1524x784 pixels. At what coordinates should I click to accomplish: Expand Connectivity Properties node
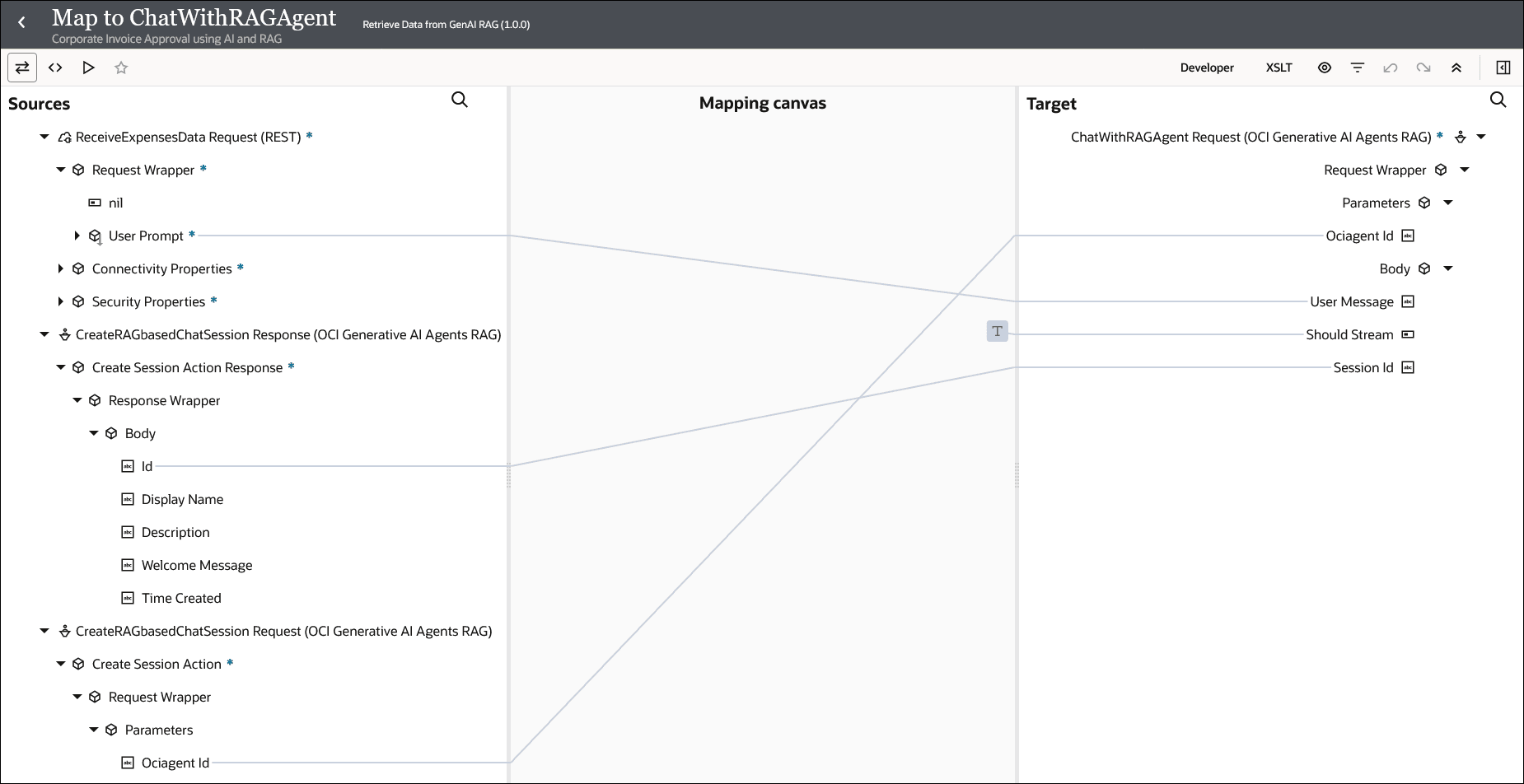click(x=61, y=268)
